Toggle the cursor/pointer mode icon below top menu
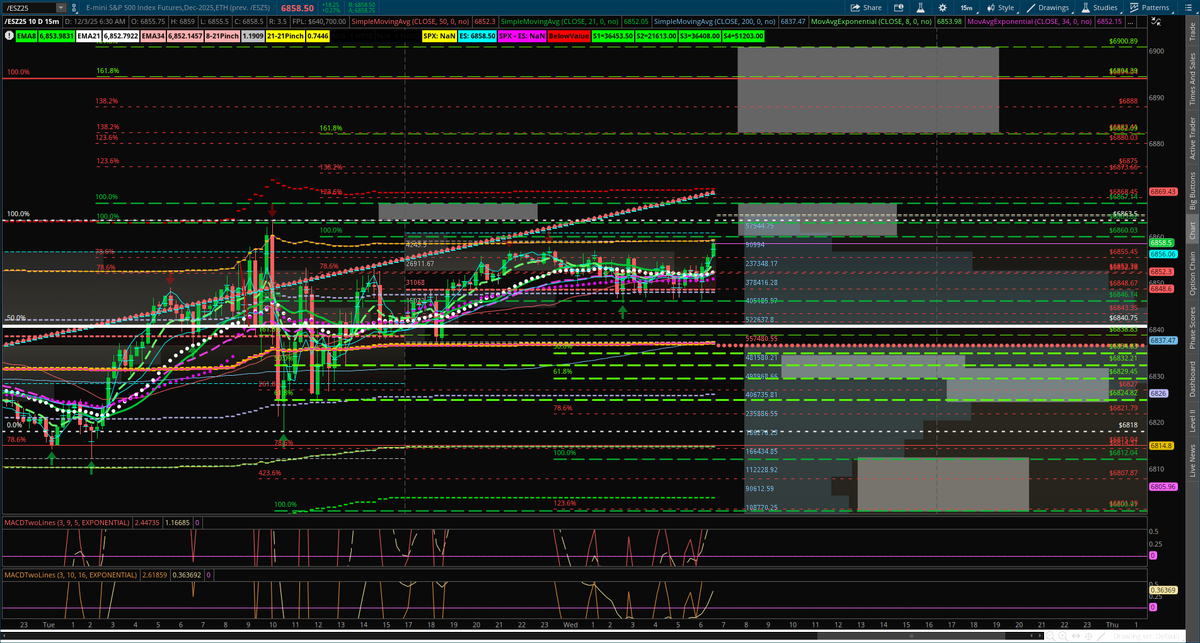1200x643 pixels. point(1156,22)
